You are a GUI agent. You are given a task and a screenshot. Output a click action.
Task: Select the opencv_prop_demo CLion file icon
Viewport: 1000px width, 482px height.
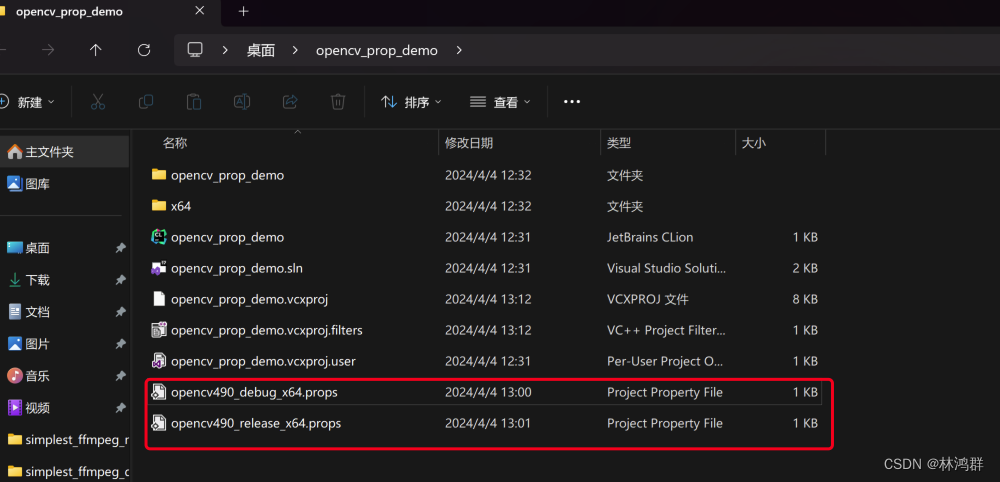click(x=159, y=237)
